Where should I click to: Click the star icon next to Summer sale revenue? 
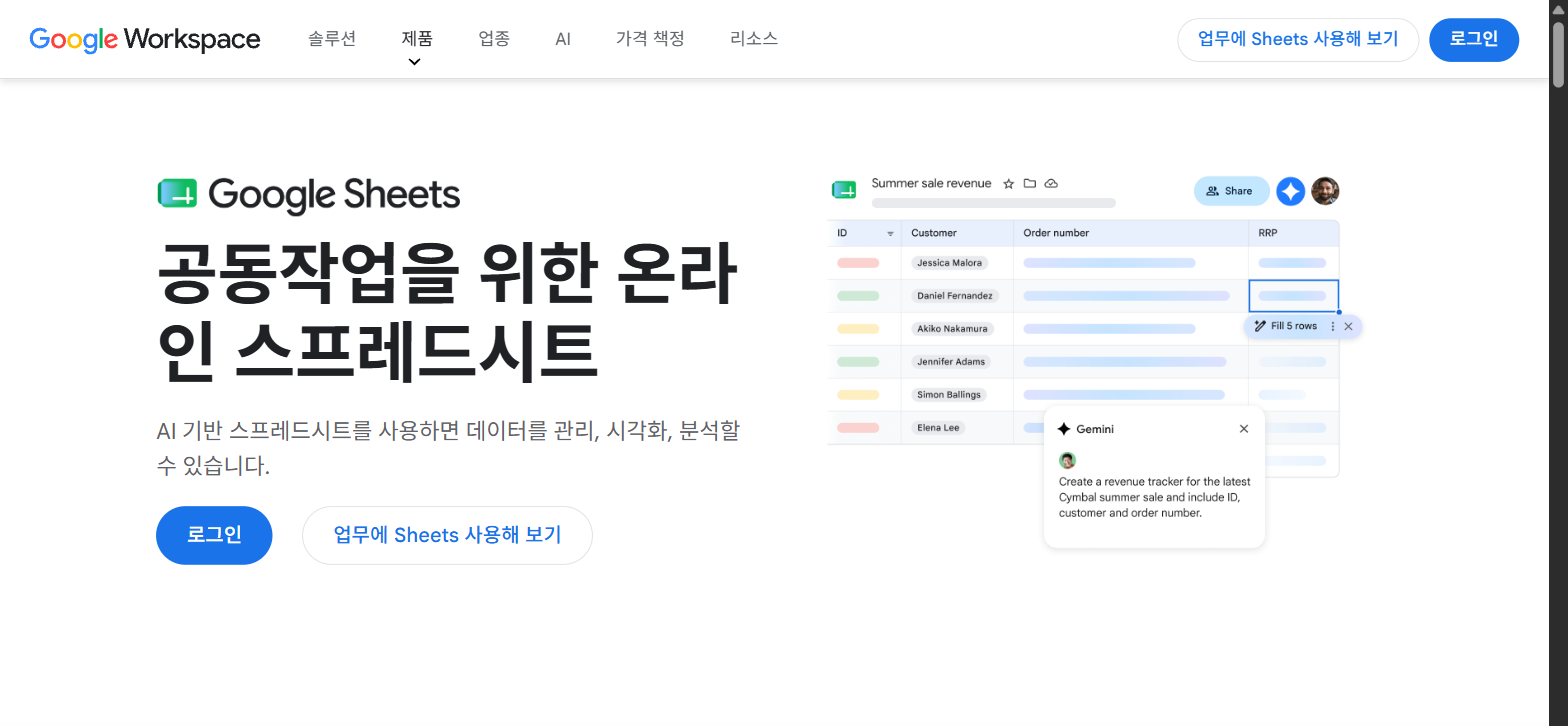1008,184
